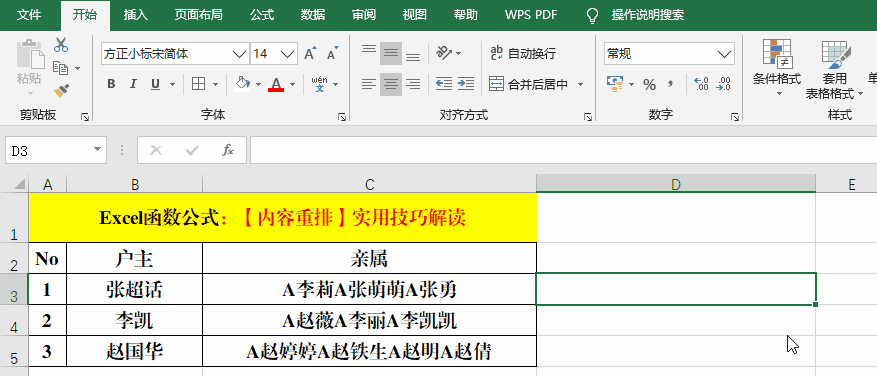Toggle center horizontal alignment

point(391,84)
